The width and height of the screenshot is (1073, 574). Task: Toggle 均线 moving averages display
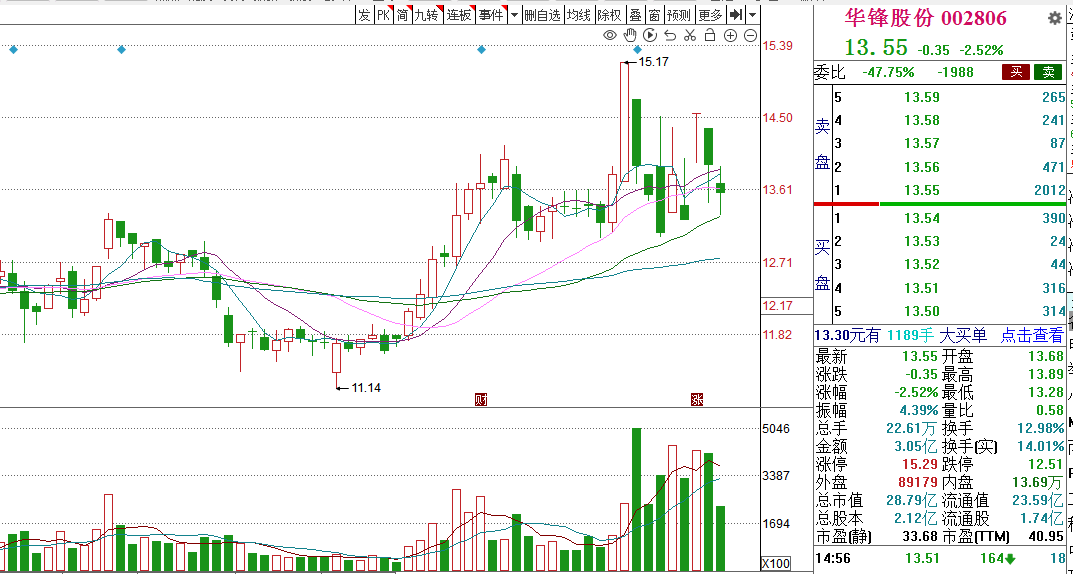click(578, 15)
